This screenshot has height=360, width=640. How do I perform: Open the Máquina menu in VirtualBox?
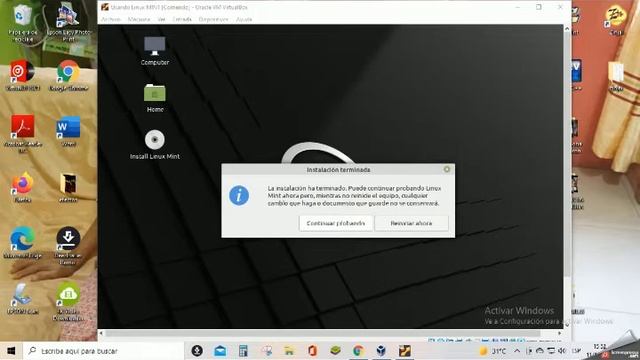point(139,19)
